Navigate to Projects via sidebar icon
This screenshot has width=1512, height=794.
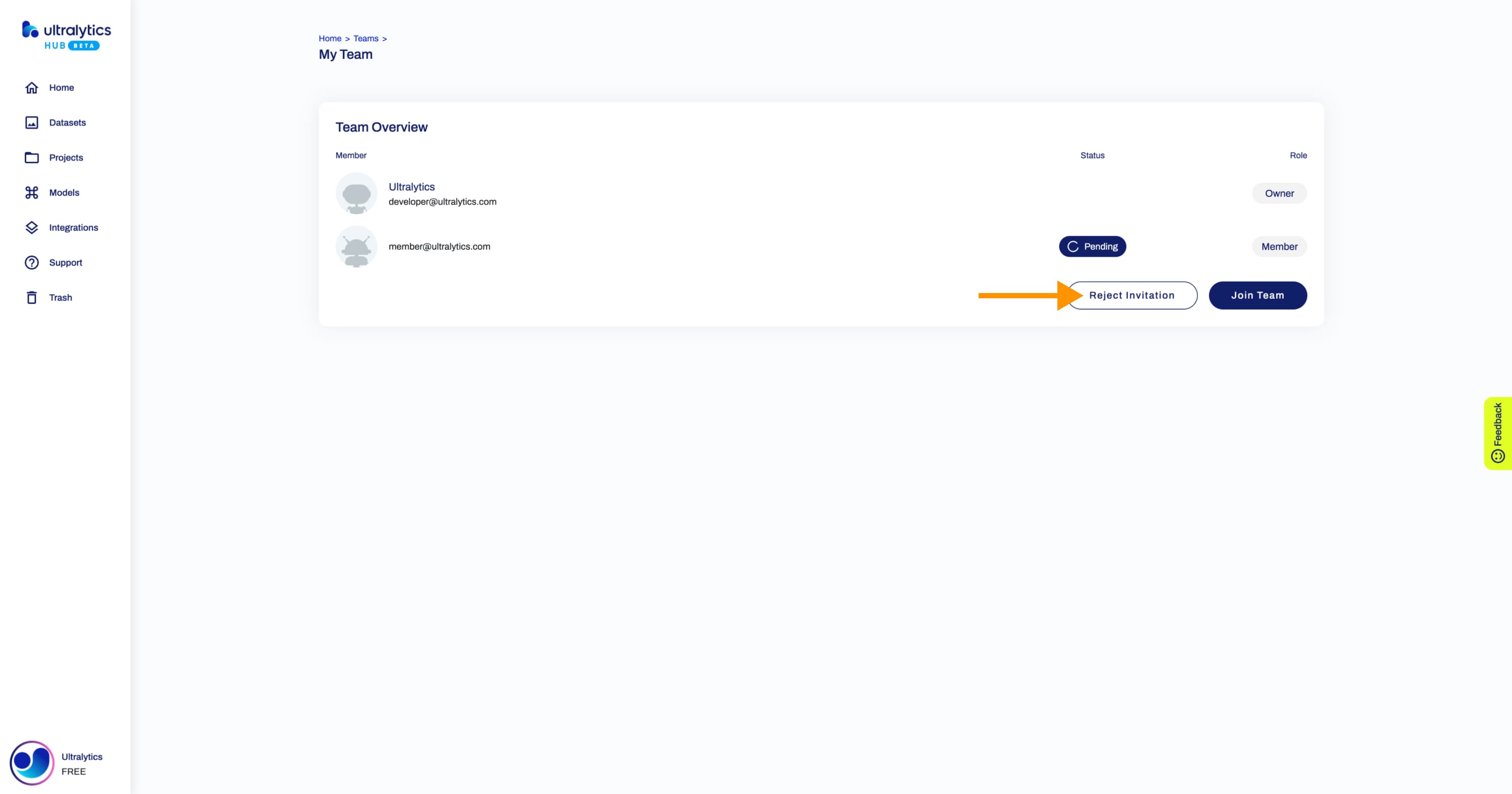33,157
